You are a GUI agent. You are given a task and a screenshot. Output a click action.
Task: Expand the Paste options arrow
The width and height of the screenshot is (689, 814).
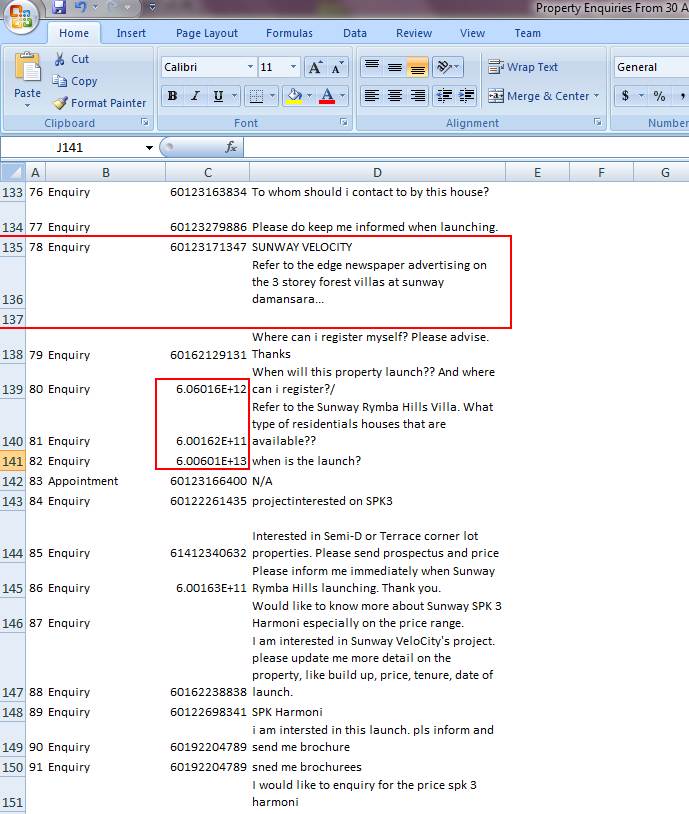(x=28, y=105)
